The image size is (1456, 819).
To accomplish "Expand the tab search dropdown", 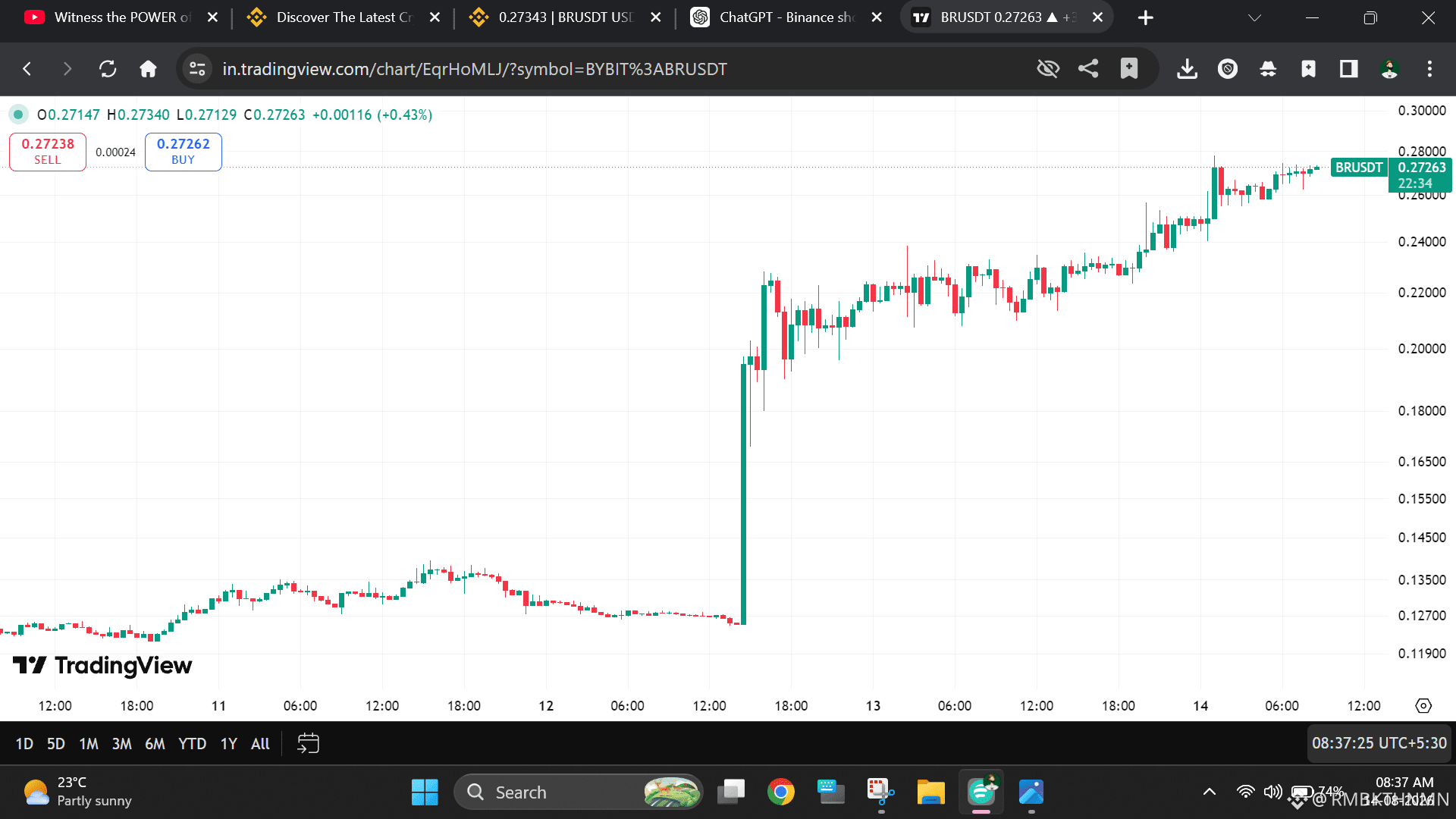I will 1255,17.
